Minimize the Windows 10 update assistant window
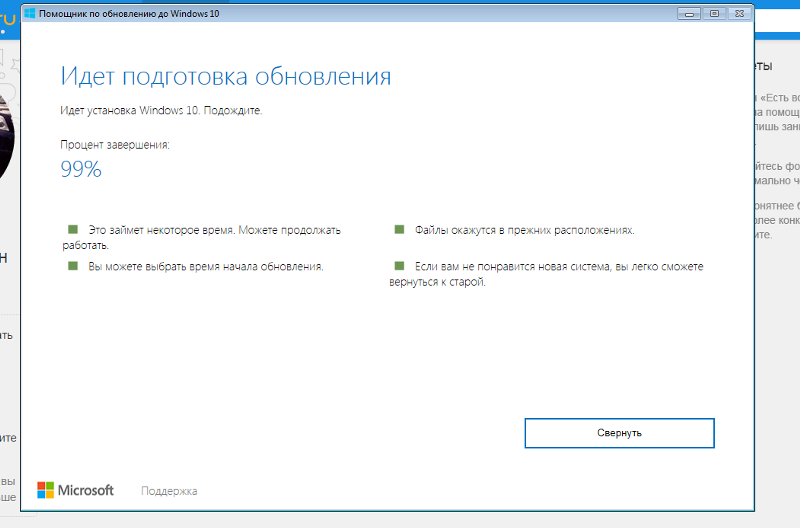Screen dimensions: 800x528 coord(689,14)
